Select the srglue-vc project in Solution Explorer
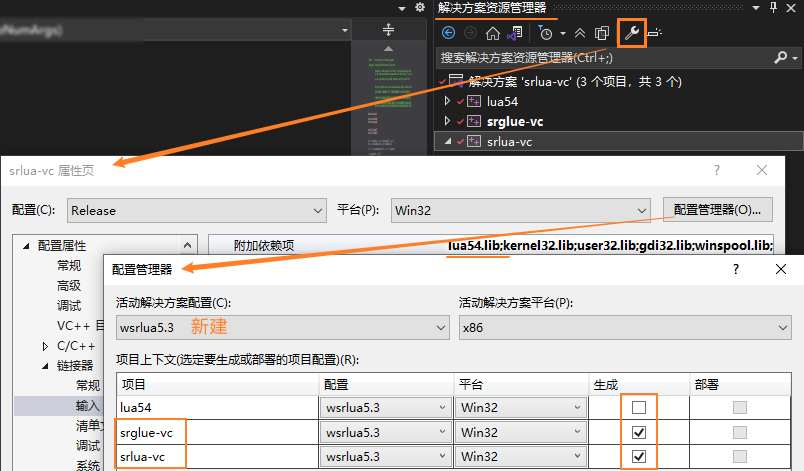The height and width of the screenshot is (471, 804). (515, 121)
